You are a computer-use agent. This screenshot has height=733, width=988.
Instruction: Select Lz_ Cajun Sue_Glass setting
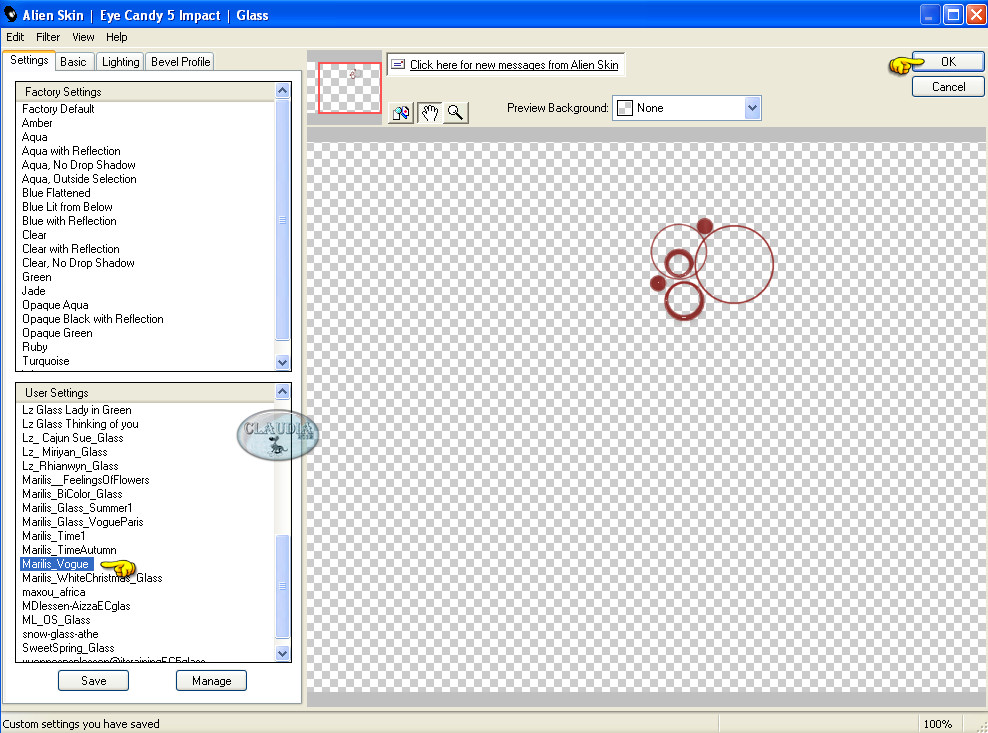click(72, 438)
